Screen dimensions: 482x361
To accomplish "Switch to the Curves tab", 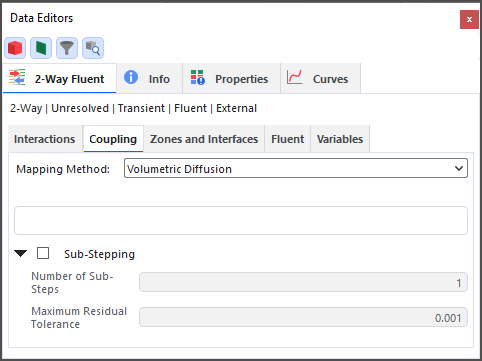I will click(x=321, y=79).
